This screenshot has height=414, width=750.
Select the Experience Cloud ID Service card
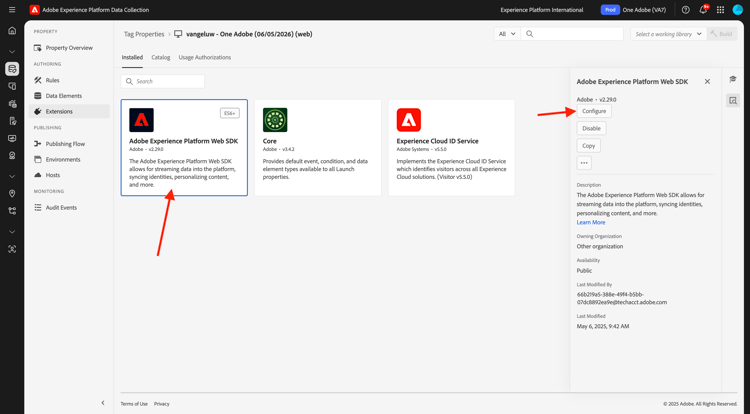click(452, 148)
